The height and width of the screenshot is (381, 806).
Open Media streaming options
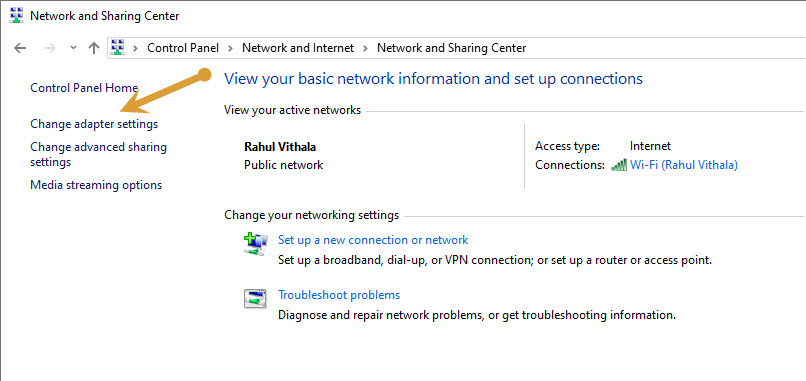pyautogui.click(x=96, y=185)
